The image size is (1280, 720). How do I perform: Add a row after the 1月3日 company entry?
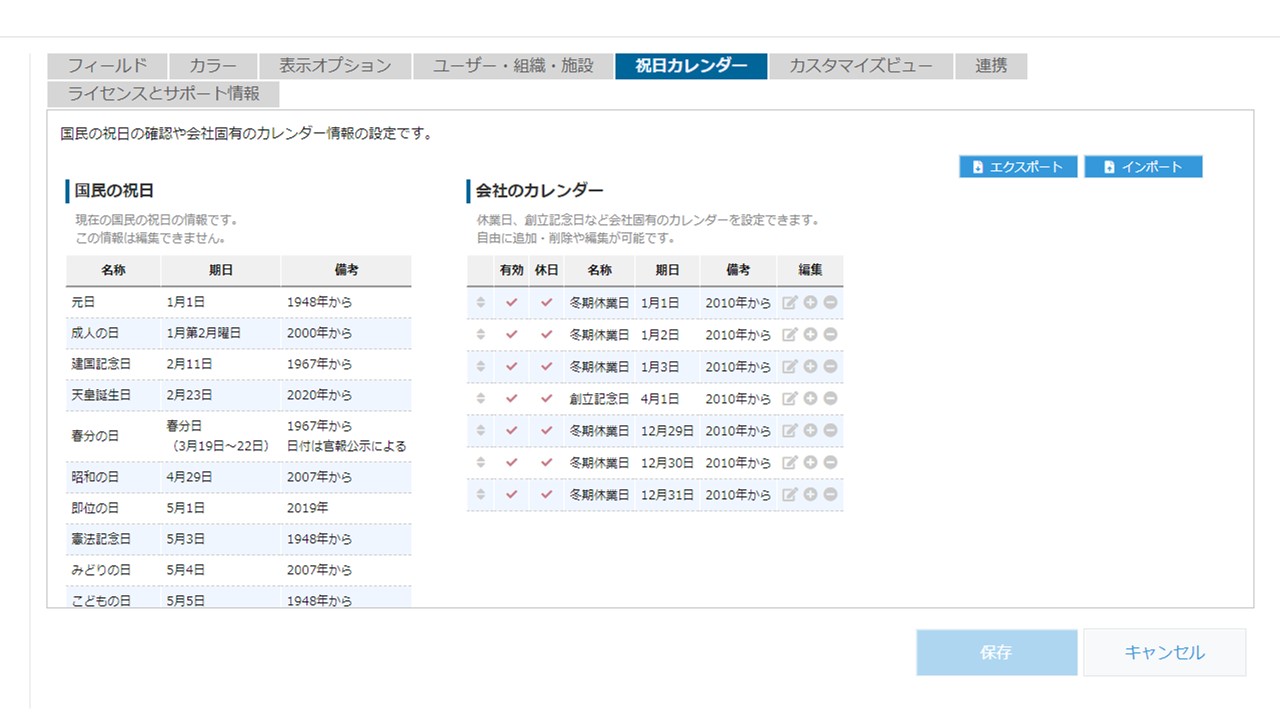(811, 367)
